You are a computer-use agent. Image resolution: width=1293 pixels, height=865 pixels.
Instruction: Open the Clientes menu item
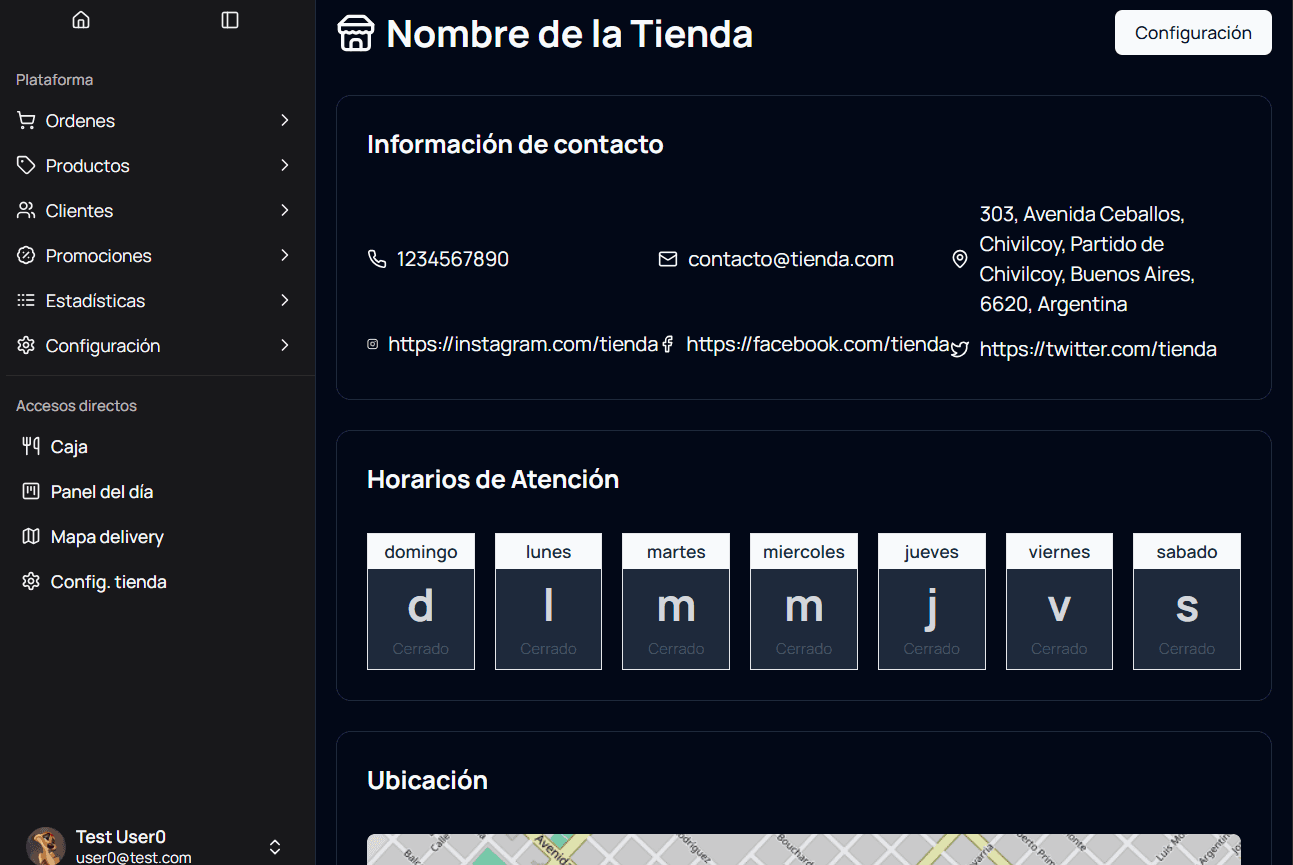[157, 211]
